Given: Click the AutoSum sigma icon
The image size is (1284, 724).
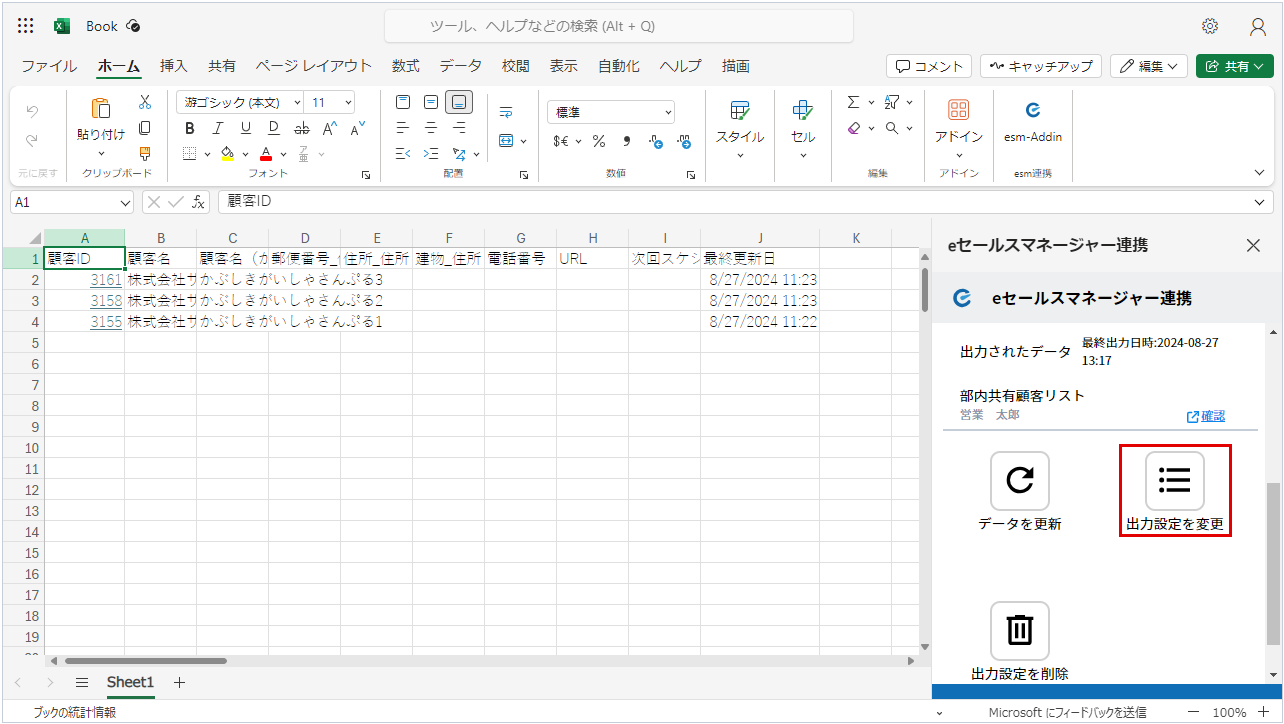Looking at the screenshot, I should pos(853,102).
